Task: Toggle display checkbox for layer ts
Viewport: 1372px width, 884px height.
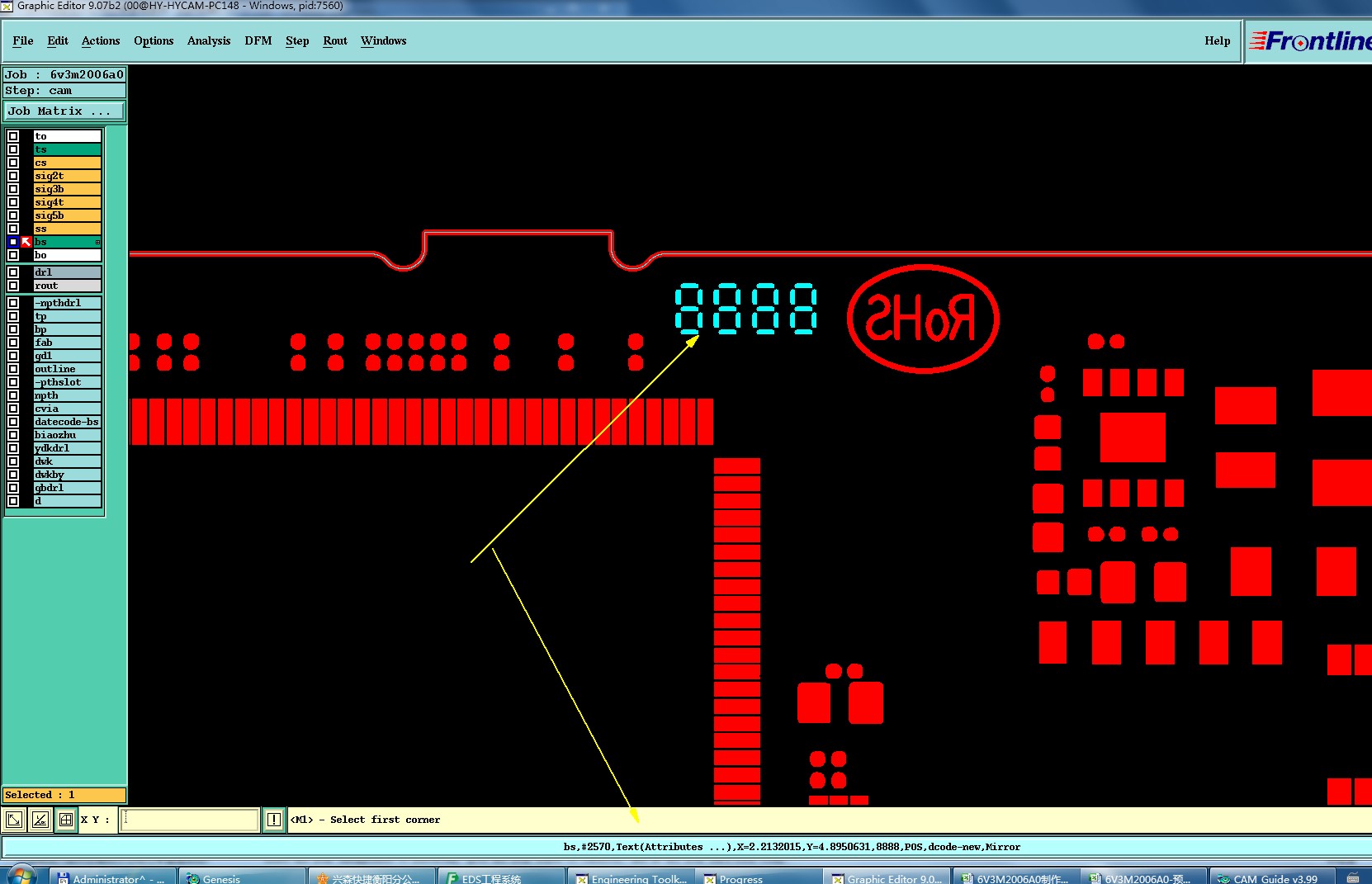Action: coord(13,149)
